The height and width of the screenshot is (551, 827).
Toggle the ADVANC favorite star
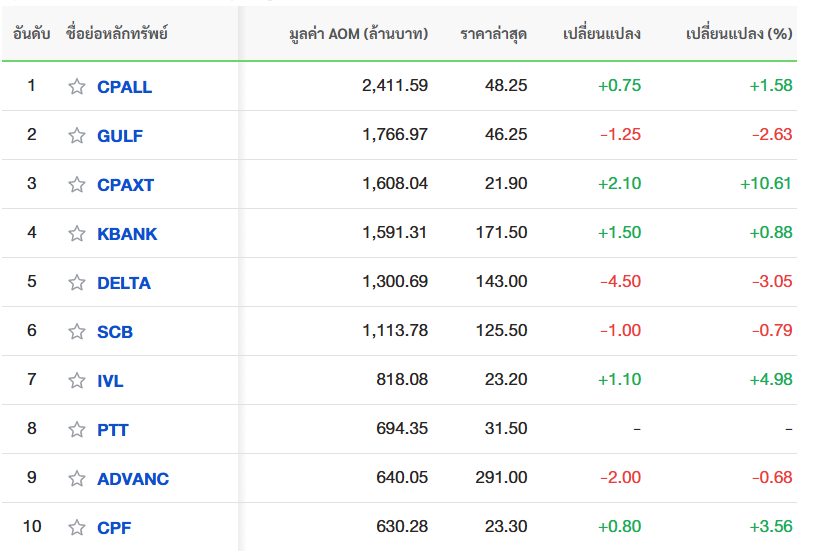(x=77, y=478)
